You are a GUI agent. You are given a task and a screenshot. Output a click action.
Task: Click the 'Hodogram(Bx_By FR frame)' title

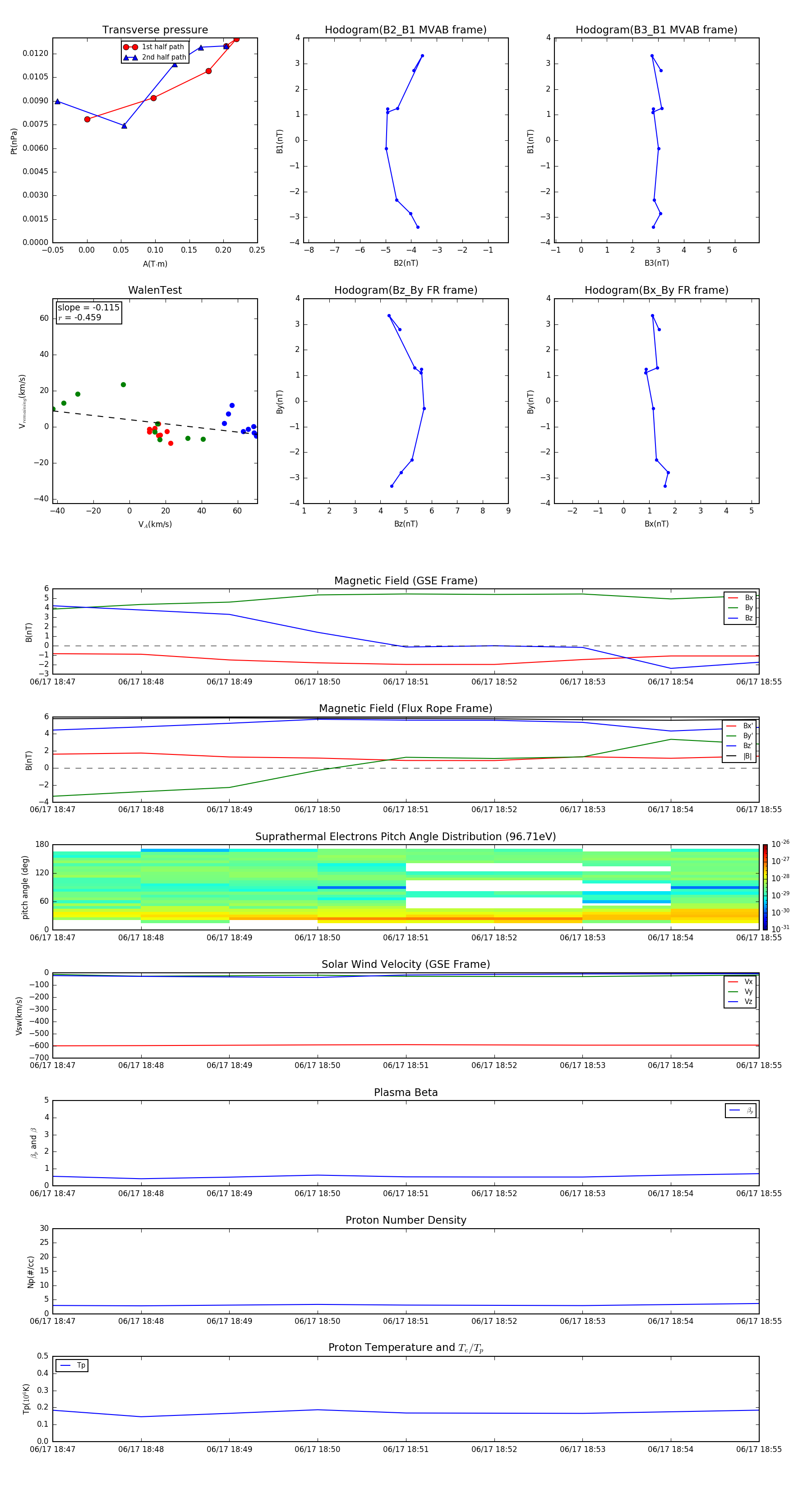tap(656, 290)
